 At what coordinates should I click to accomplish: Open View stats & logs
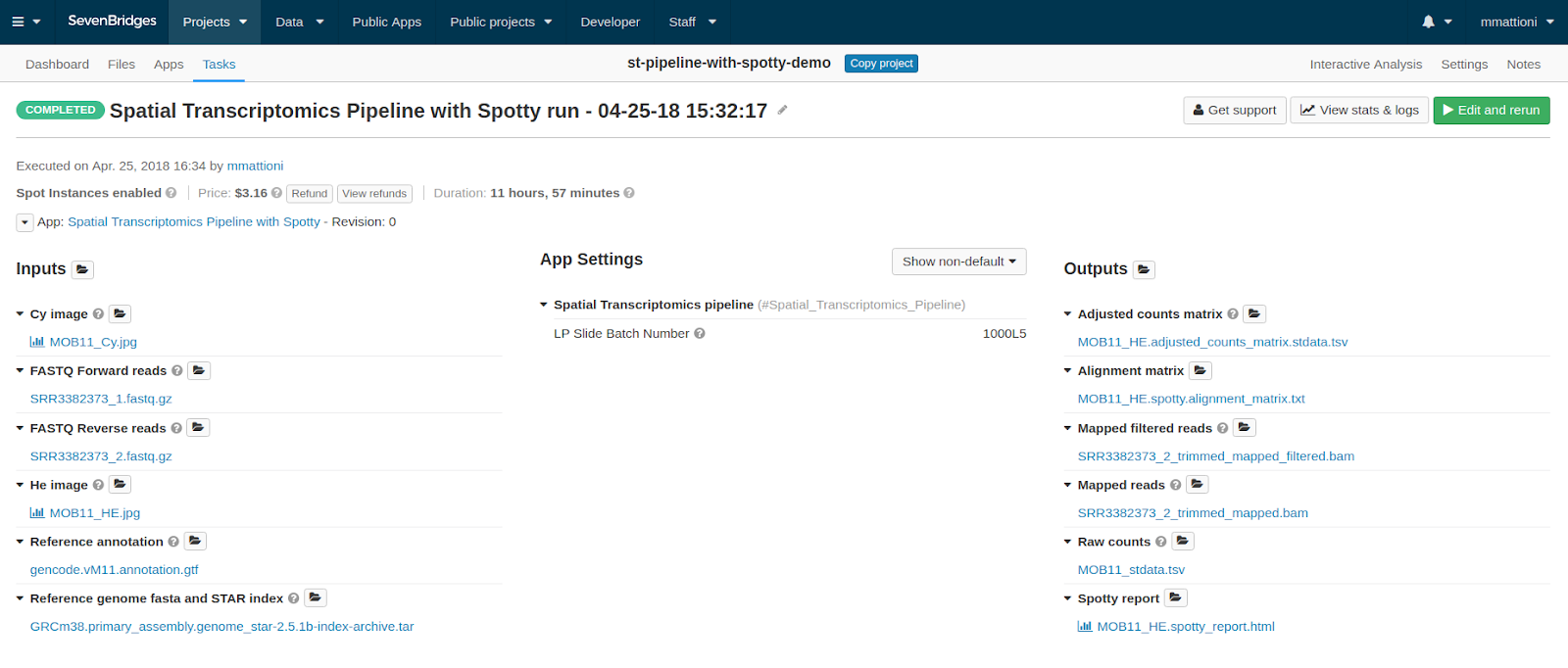tap(1359, 110)
